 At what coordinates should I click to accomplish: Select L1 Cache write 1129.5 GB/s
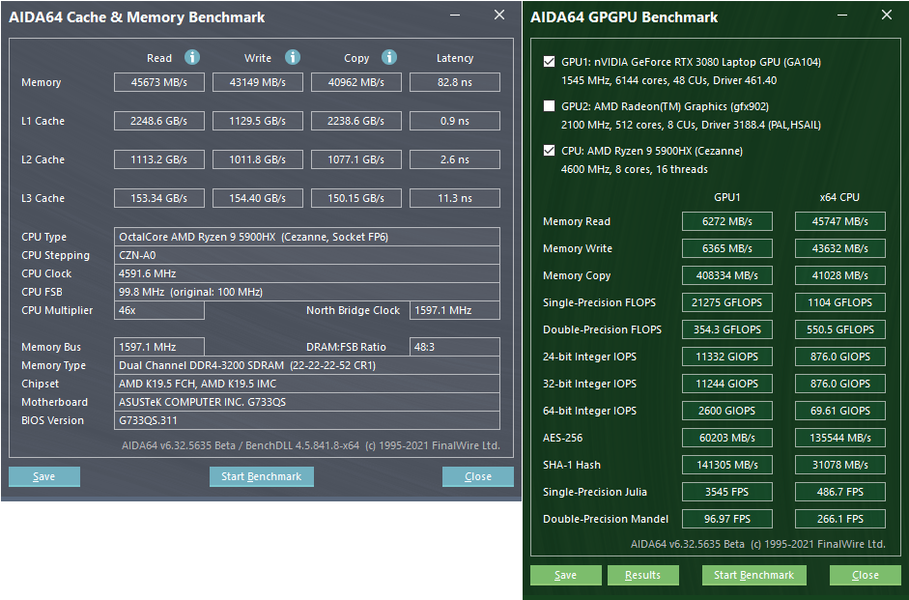(257, 121)
